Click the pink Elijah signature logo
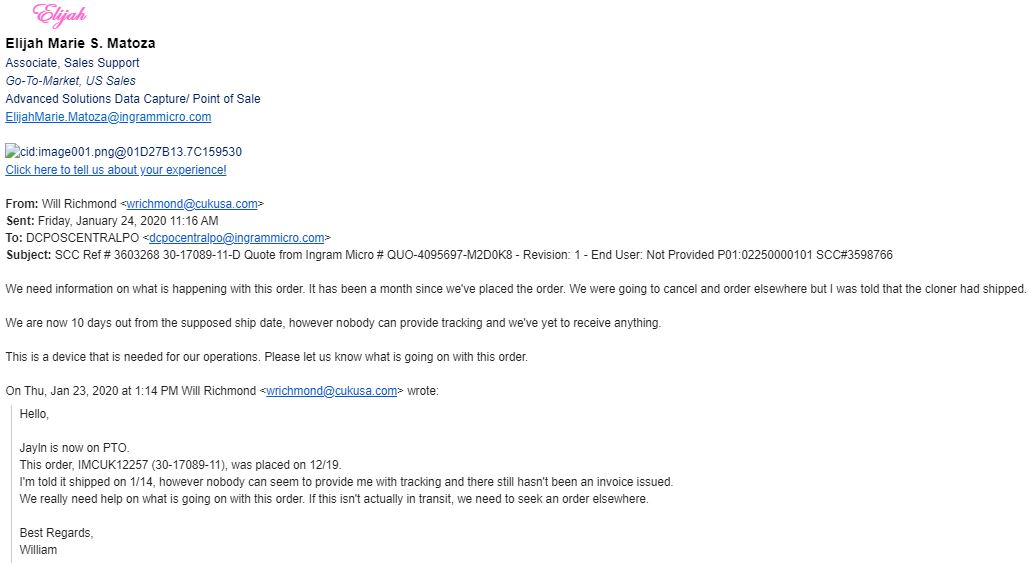This screenshot has width=1030, height=563. [x=59, y=14]
